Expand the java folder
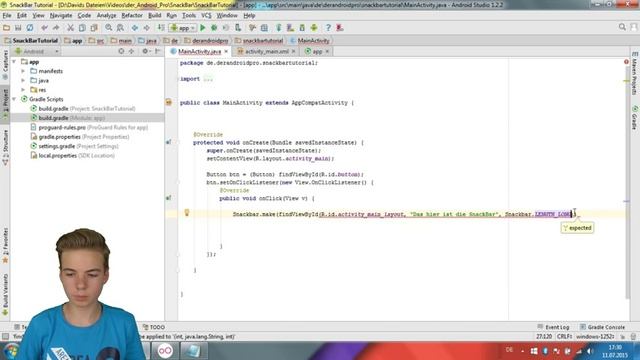640x360 pixels. point(23,80)
